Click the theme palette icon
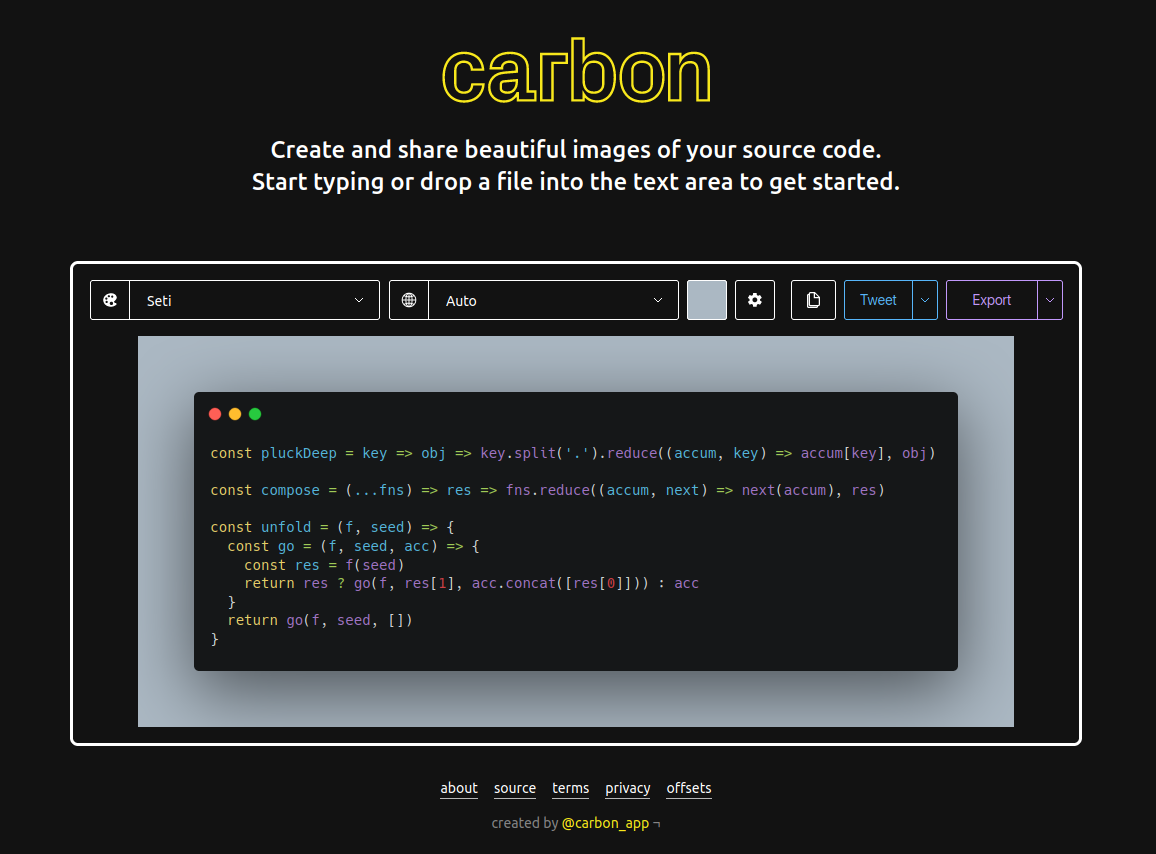1156x854 pixels. click(110, 300)
